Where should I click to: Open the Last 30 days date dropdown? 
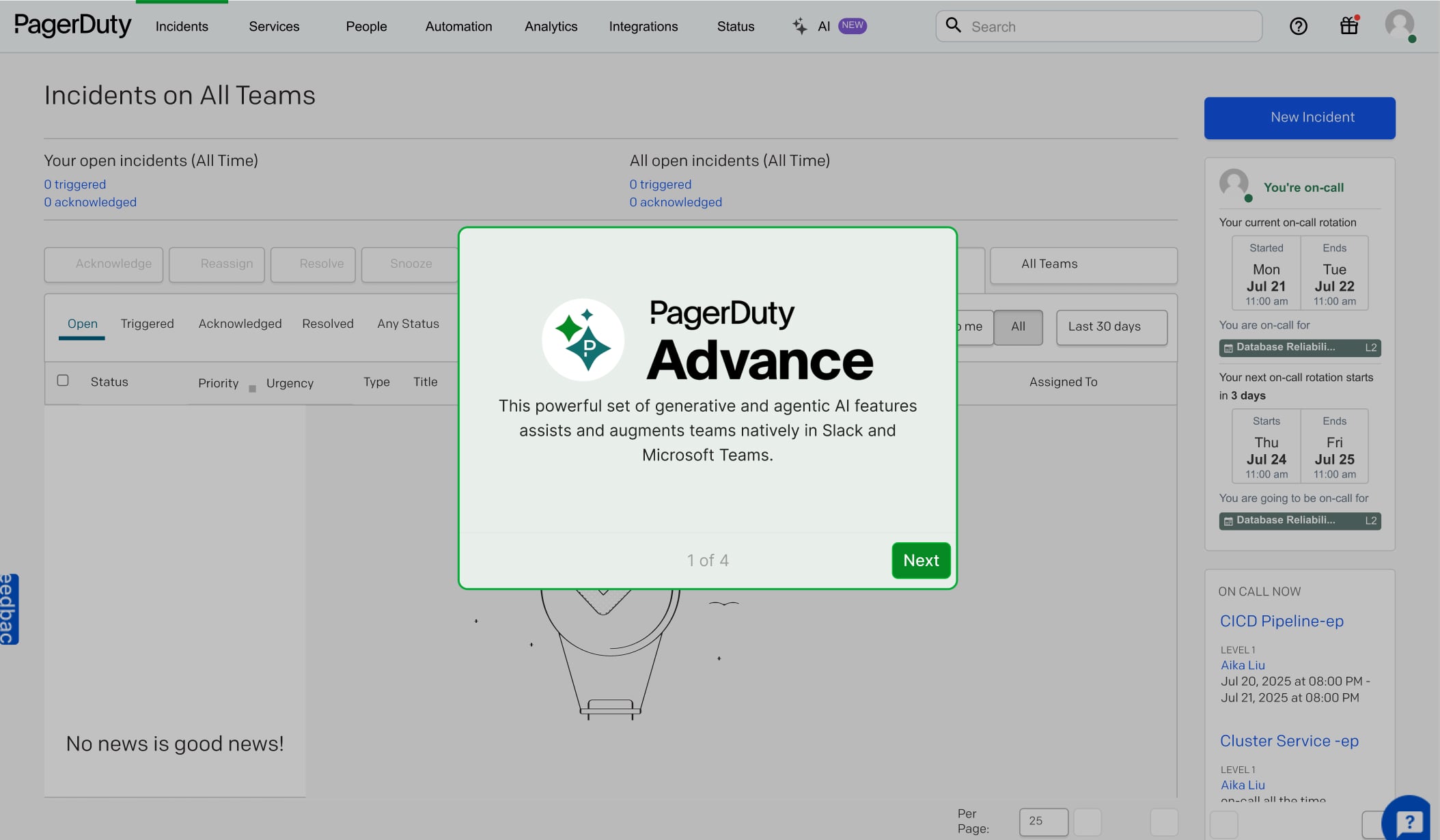(x=1111, y=327)
